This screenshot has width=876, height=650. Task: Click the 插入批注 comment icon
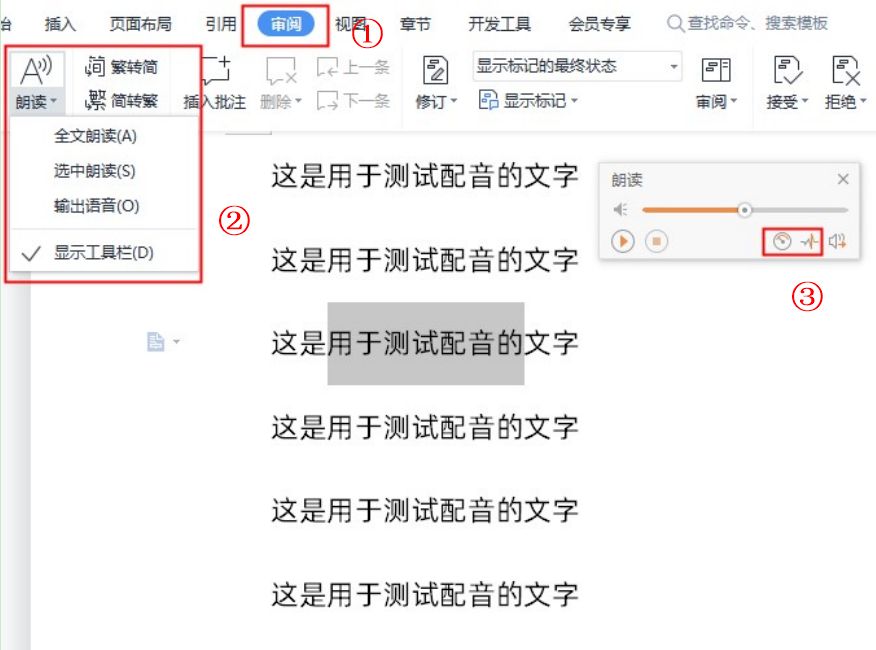[216, 70]
